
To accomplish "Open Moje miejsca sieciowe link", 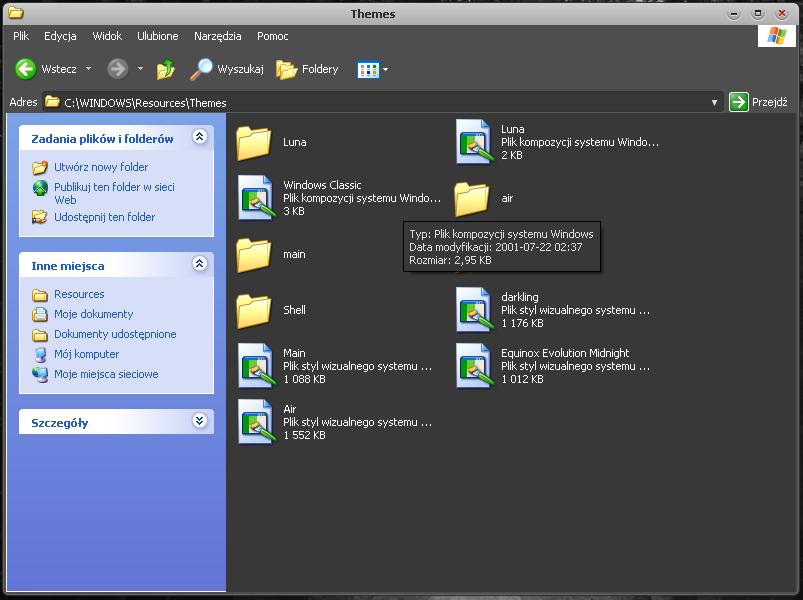I will [x=106, y=374].
